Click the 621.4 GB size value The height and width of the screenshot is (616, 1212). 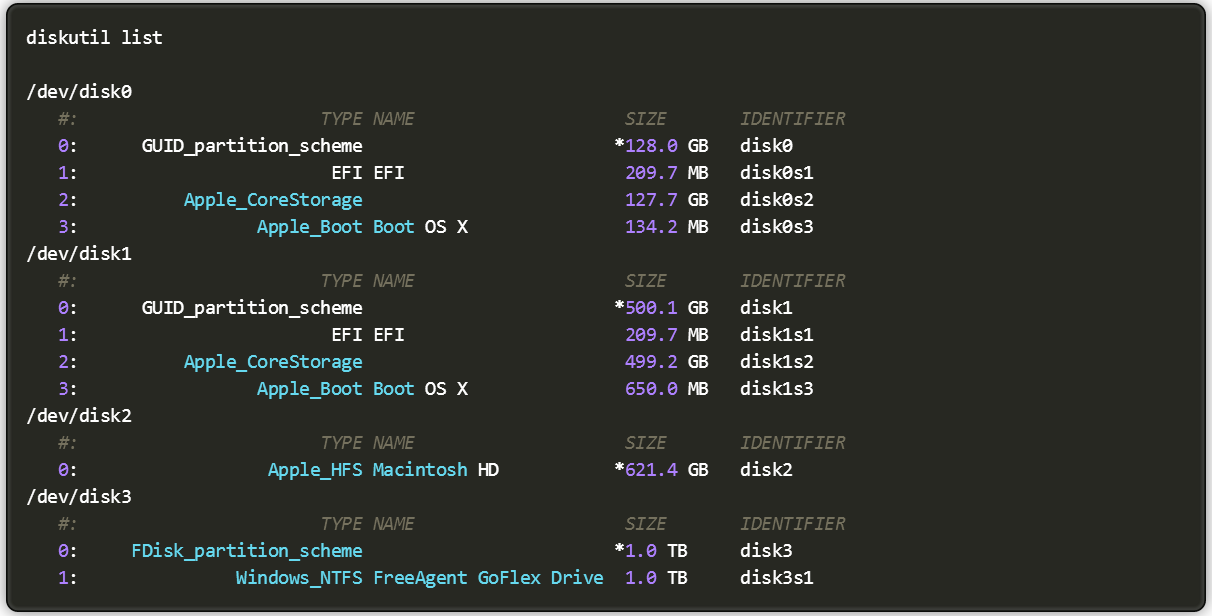point(666,470)
